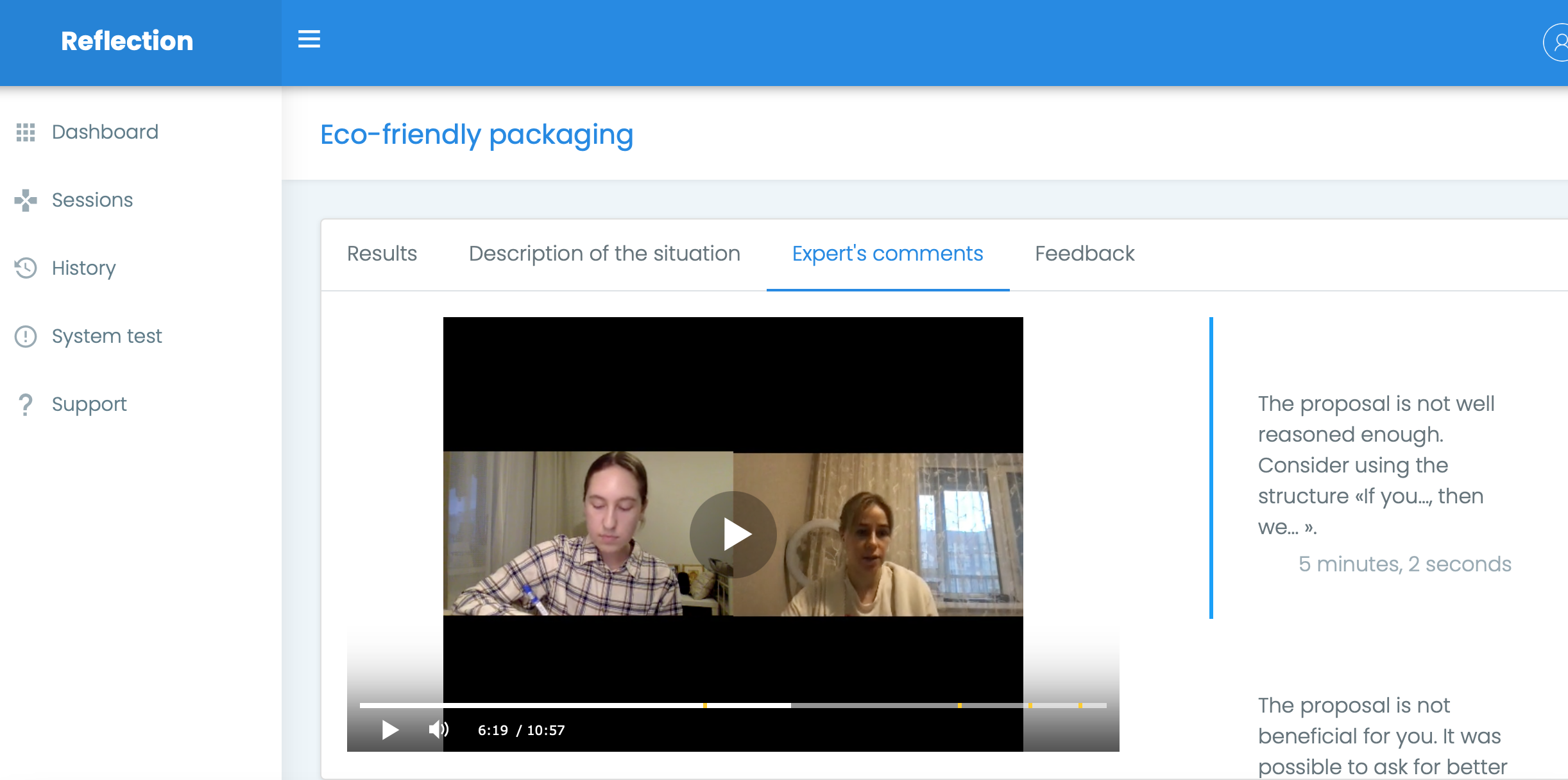This screenshot has width=1568, height=780.
Task: Open the hamburger menu icon
Action: point(309,40)
